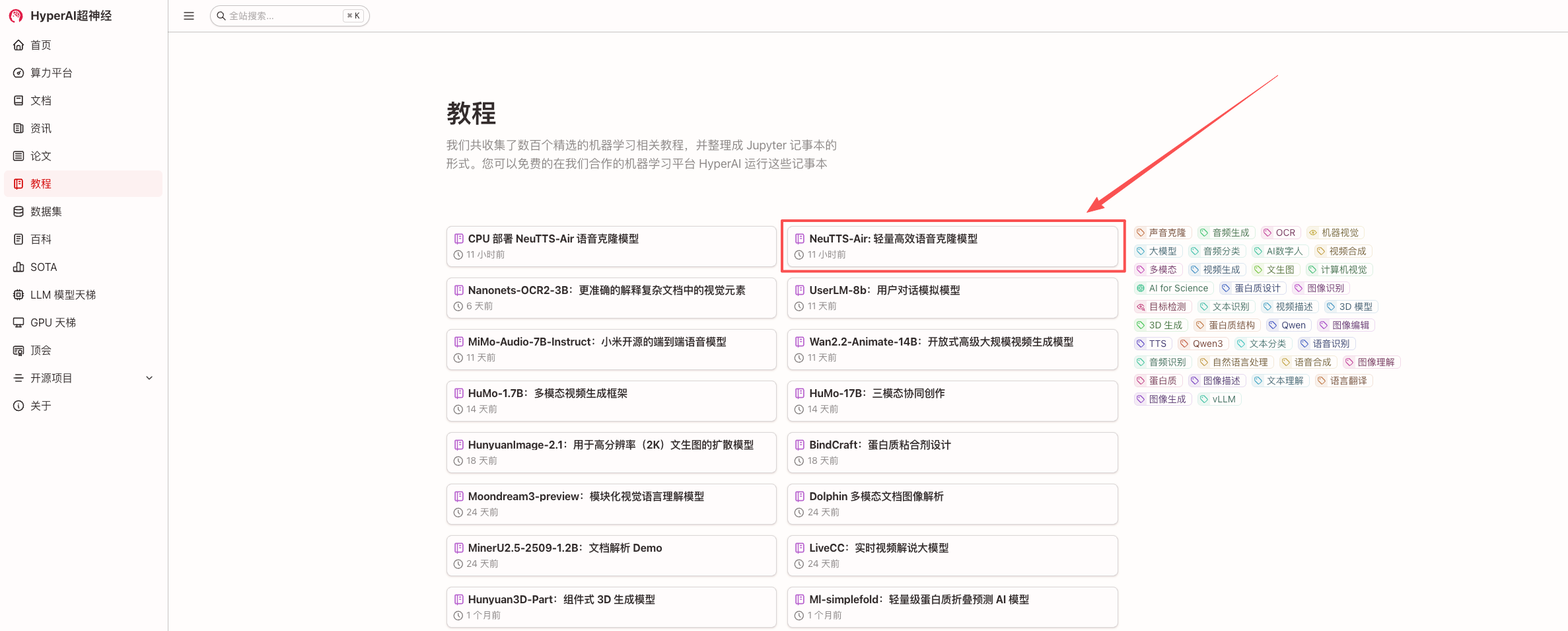Click clock icon under HuMo-17B
This screenshot has height=631, width=1568.
click(x=799, y=410)
